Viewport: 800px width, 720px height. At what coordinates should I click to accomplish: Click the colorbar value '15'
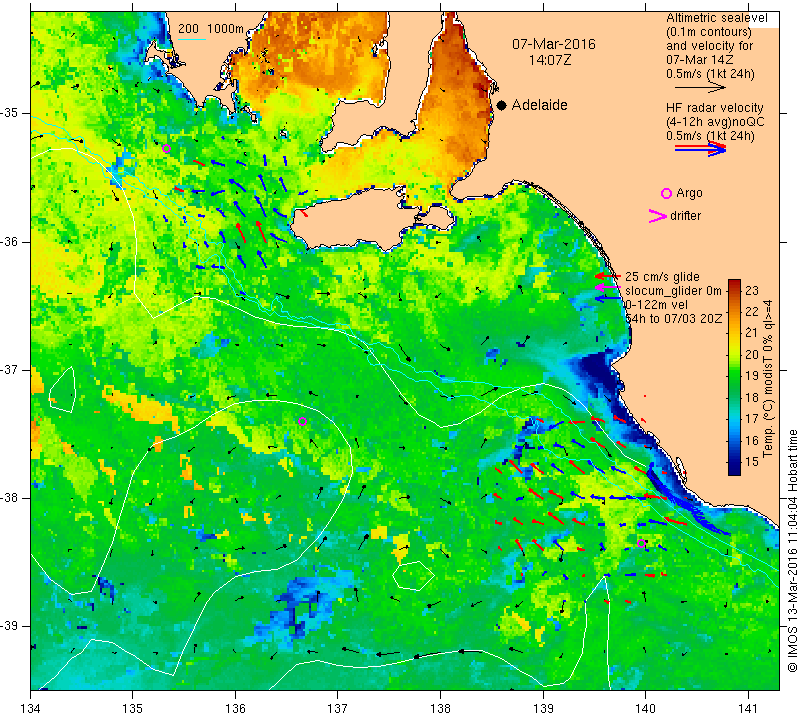(752, 462)
